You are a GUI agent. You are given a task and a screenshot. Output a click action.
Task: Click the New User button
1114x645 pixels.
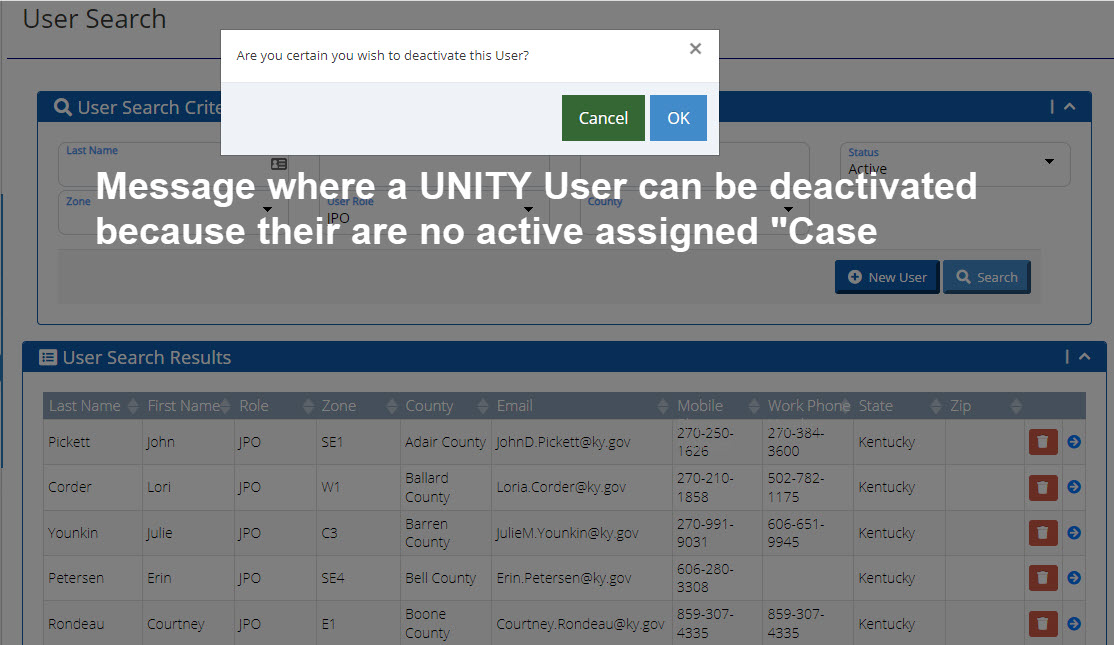coord(886,277)
